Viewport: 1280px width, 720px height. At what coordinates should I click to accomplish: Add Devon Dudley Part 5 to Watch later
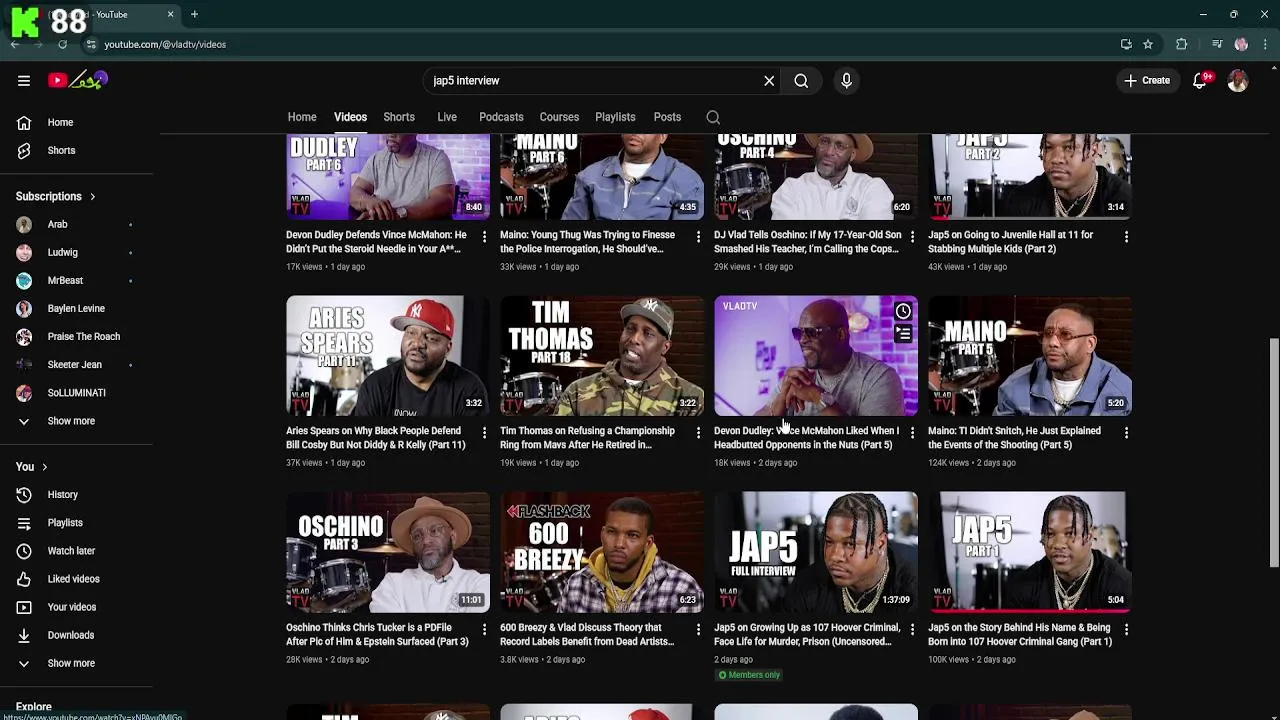903,311
